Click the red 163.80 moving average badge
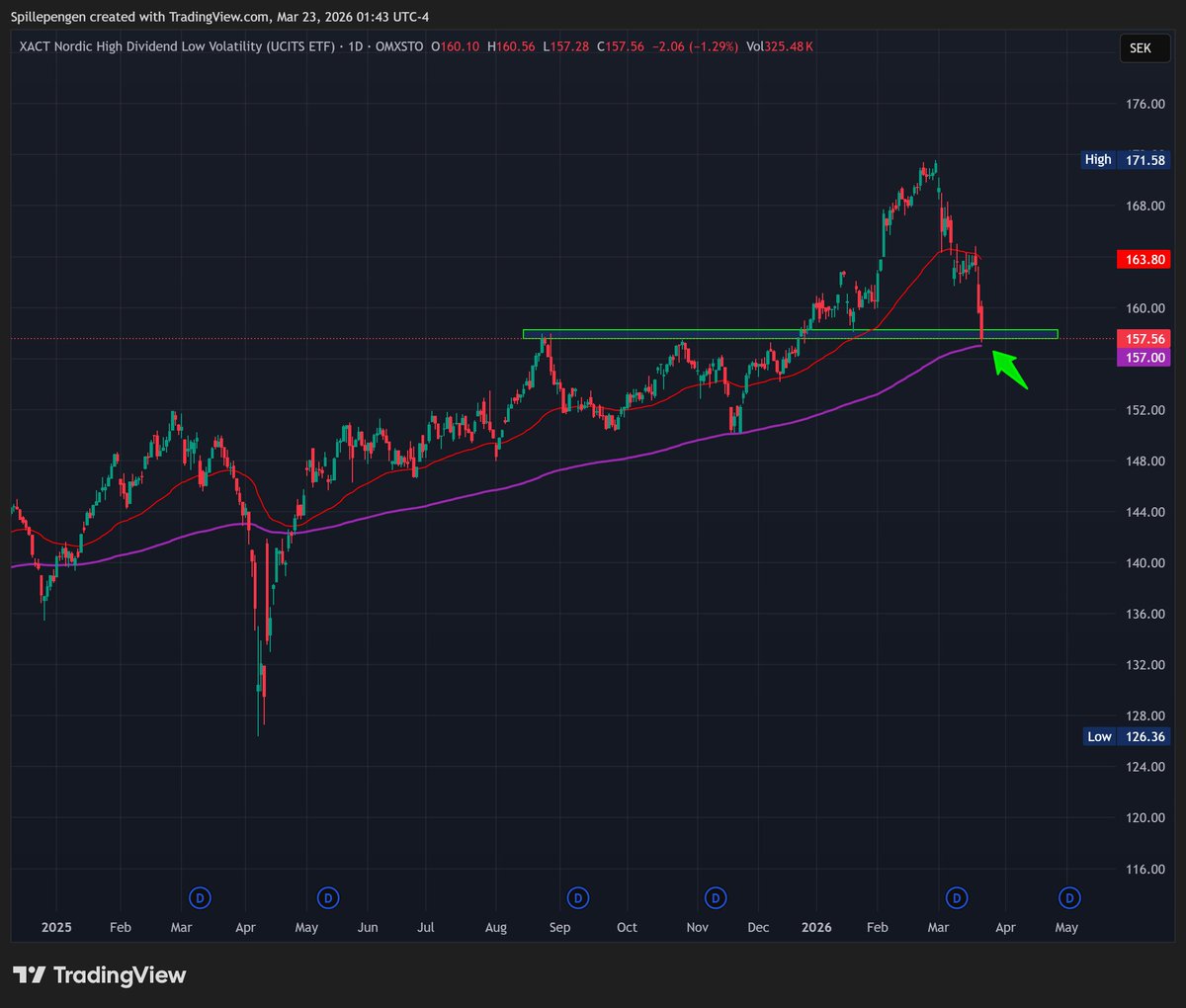This screenshot has height=1008, width=1186. click(x=1144, y=259)
